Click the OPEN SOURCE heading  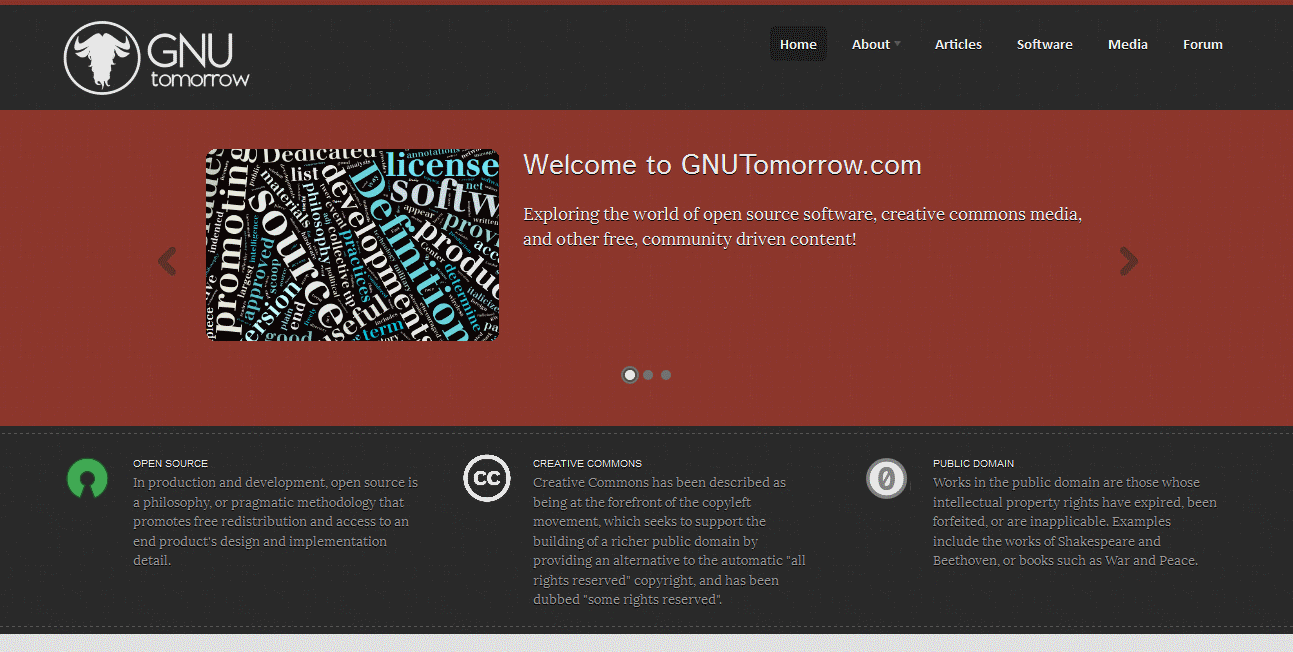[x=171, y=464]
